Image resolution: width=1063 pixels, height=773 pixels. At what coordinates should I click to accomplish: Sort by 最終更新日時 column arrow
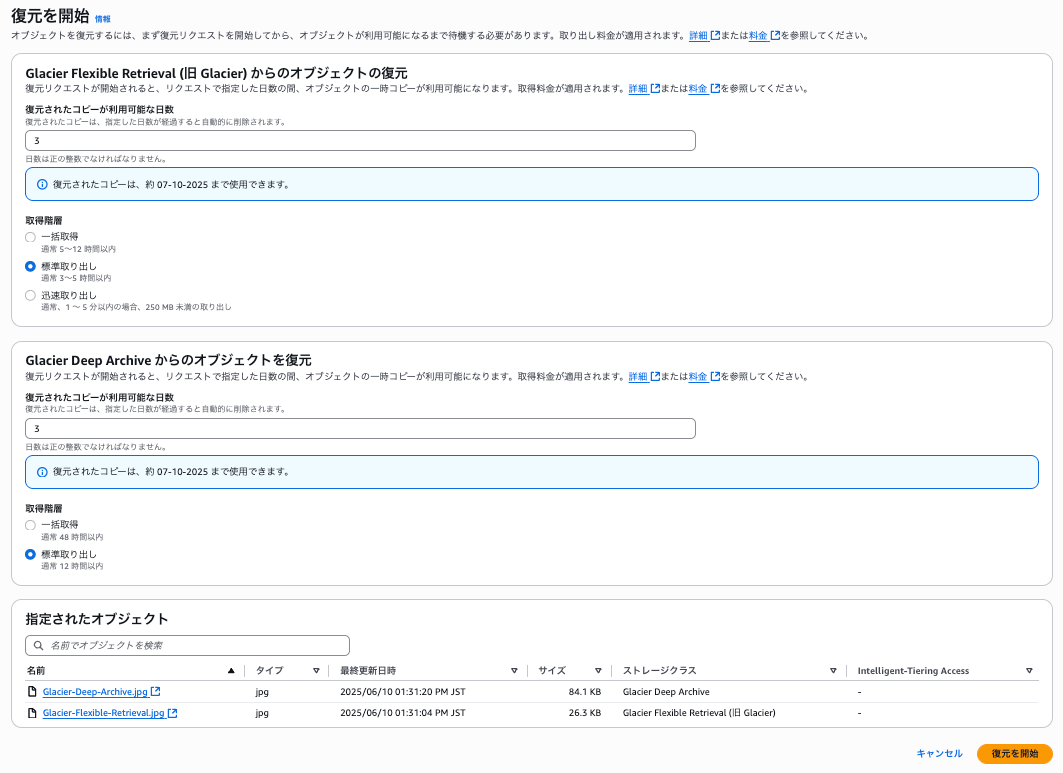tap(514, 671)
